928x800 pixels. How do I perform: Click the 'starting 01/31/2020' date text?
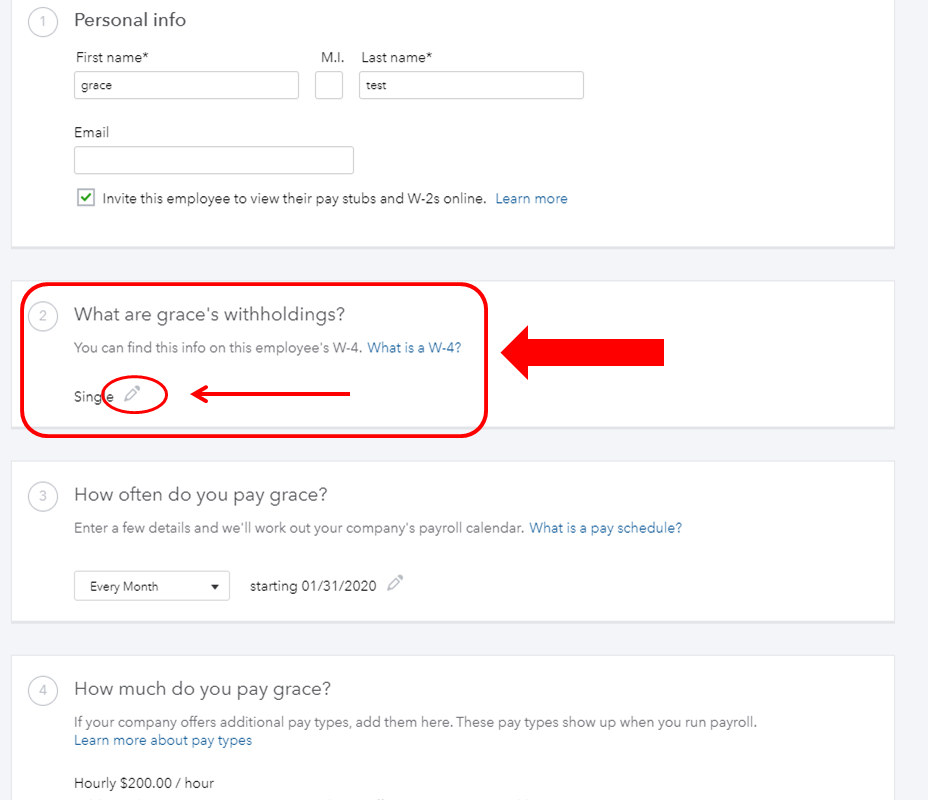click(313, 586)
